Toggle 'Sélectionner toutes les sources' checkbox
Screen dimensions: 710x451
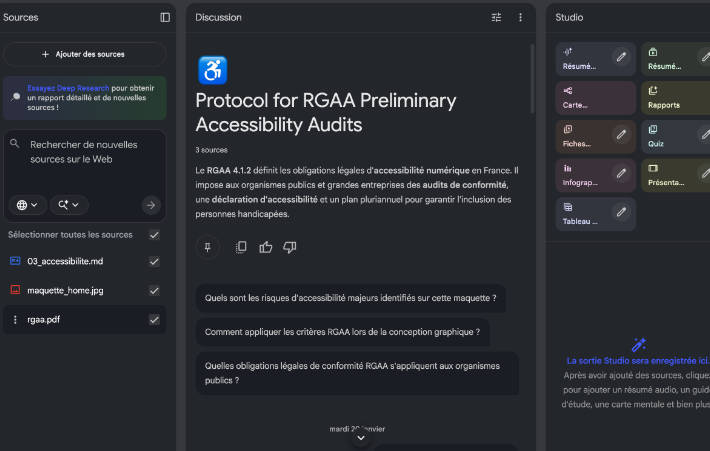(154, 235)
